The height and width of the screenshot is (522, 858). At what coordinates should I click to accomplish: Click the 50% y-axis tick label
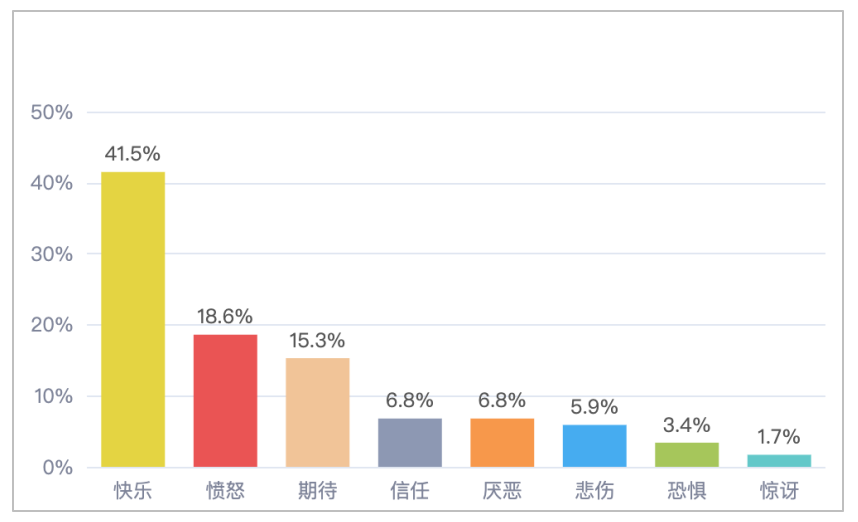coord(52,112)
